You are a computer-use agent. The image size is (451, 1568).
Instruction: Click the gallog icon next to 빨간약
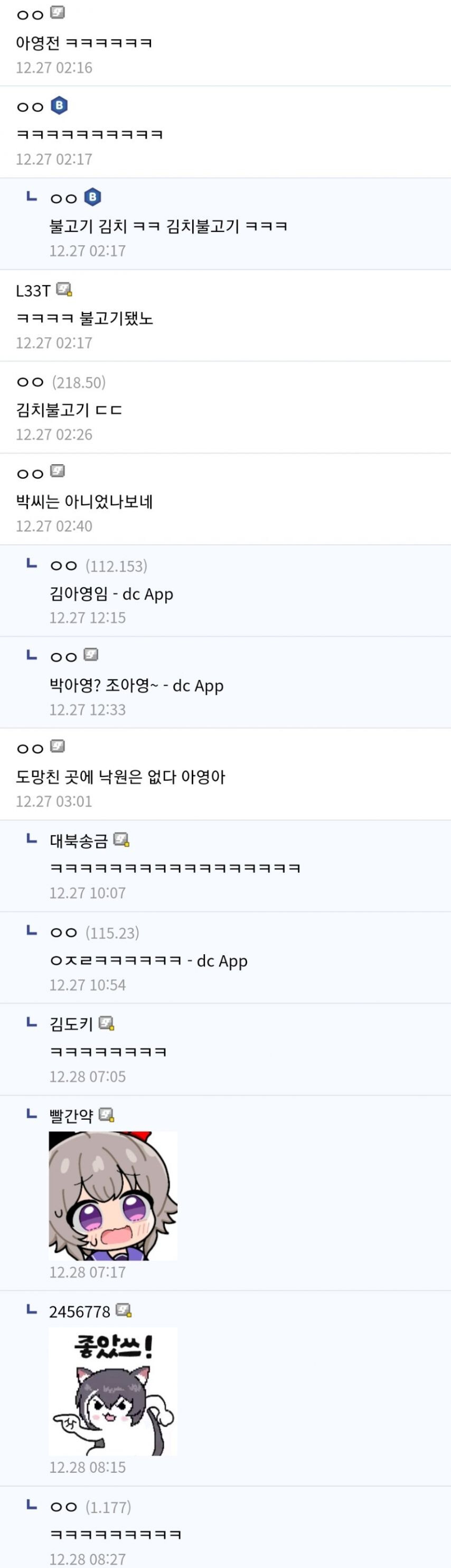(x=106, y=1115)
